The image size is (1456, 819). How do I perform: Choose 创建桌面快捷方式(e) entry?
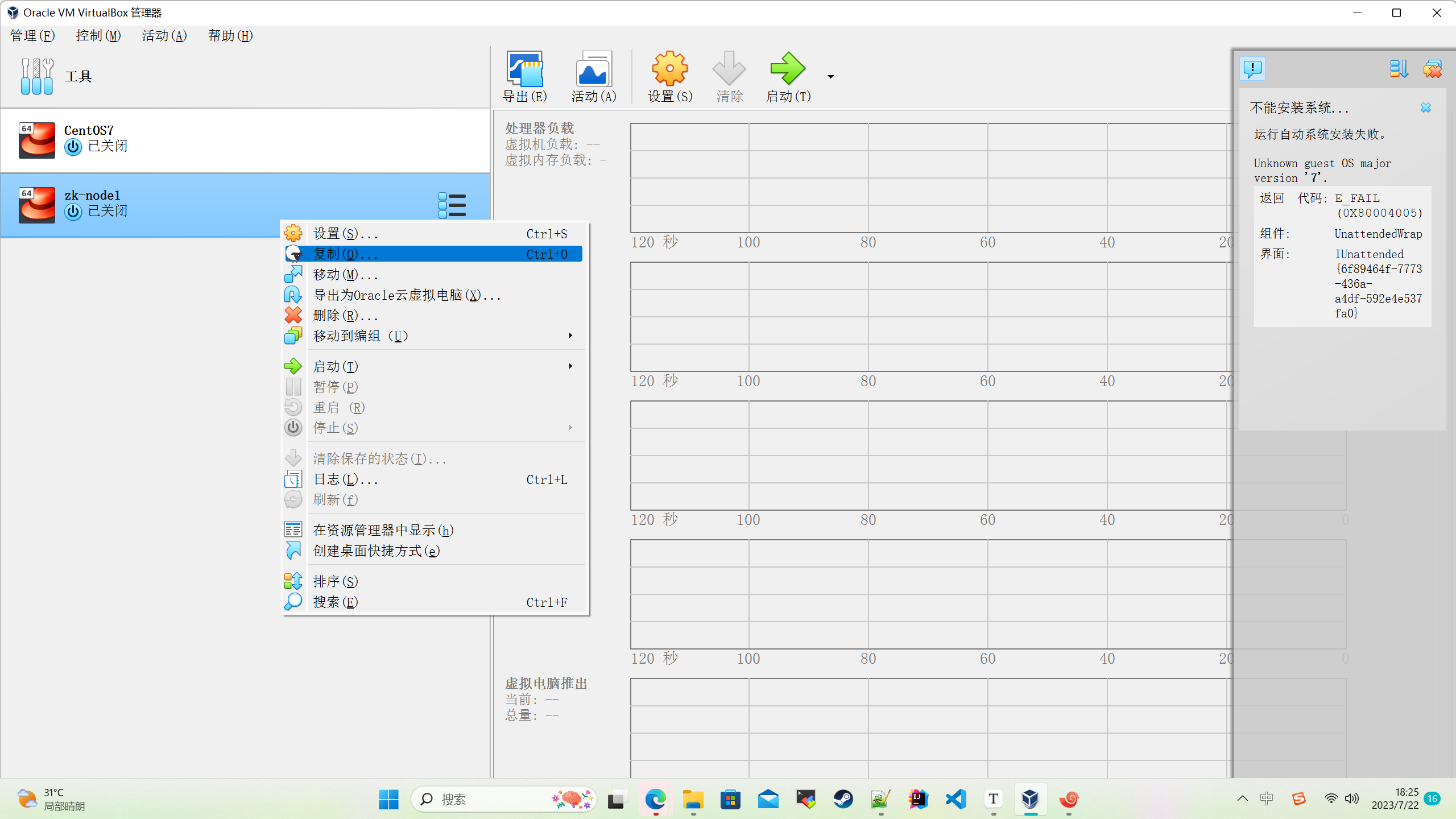tap(433, 551)
